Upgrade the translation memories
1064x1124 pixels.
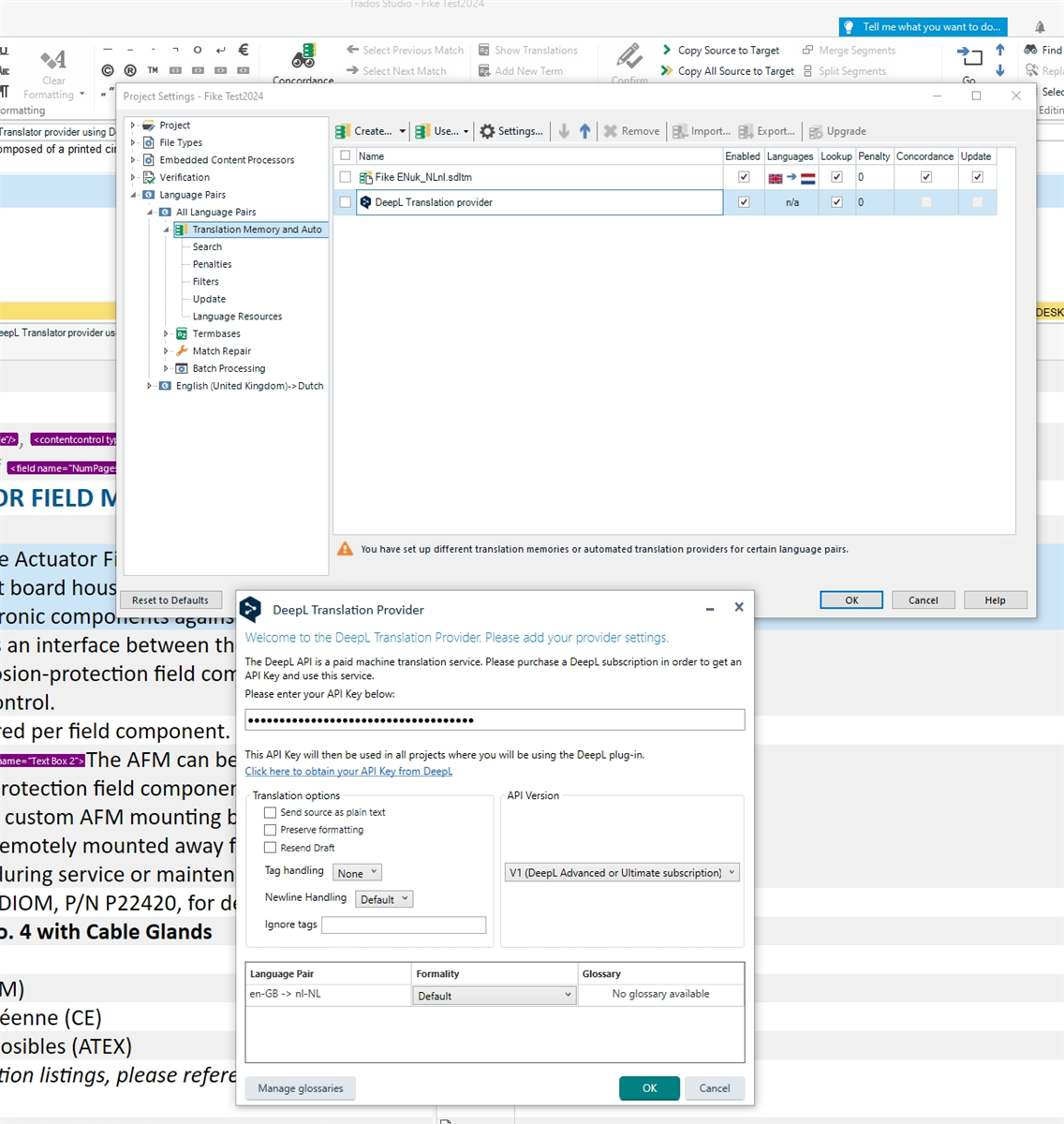[837, 131]
